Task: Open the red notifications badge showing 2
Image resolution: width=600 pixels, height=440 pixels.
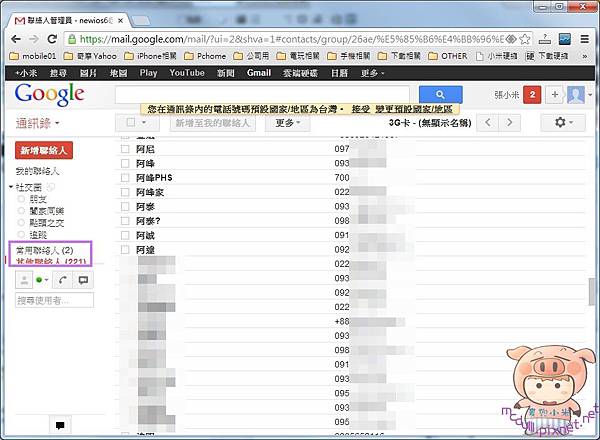Action: (532, 95)
